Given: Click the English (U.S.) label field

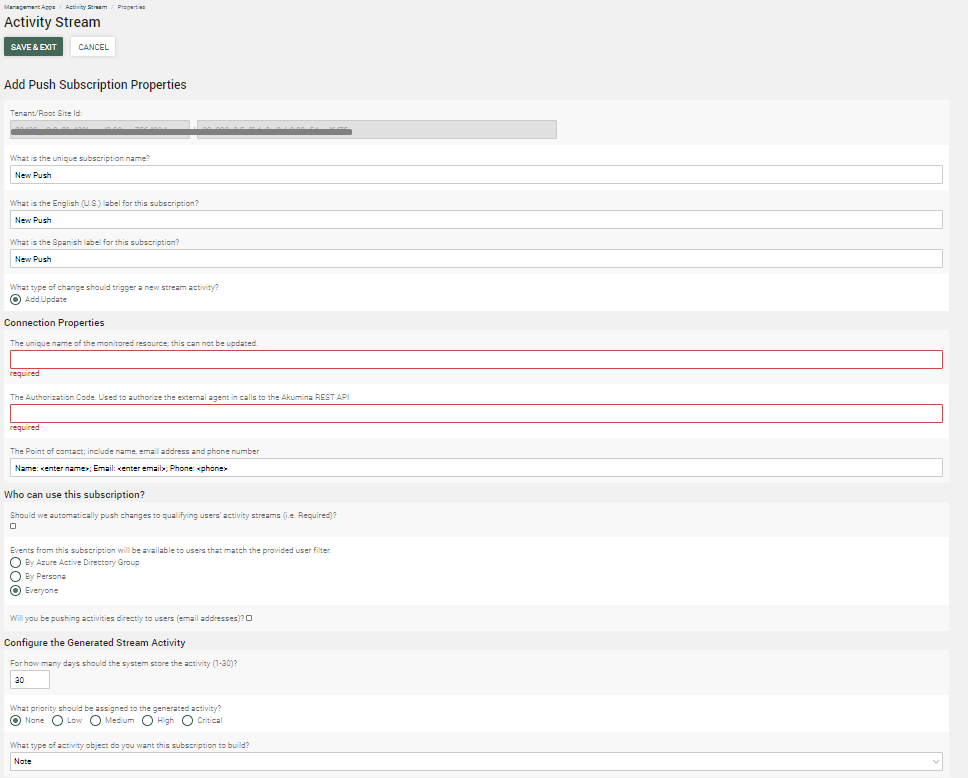Looking at the screenshot, I should coord(476,220).
